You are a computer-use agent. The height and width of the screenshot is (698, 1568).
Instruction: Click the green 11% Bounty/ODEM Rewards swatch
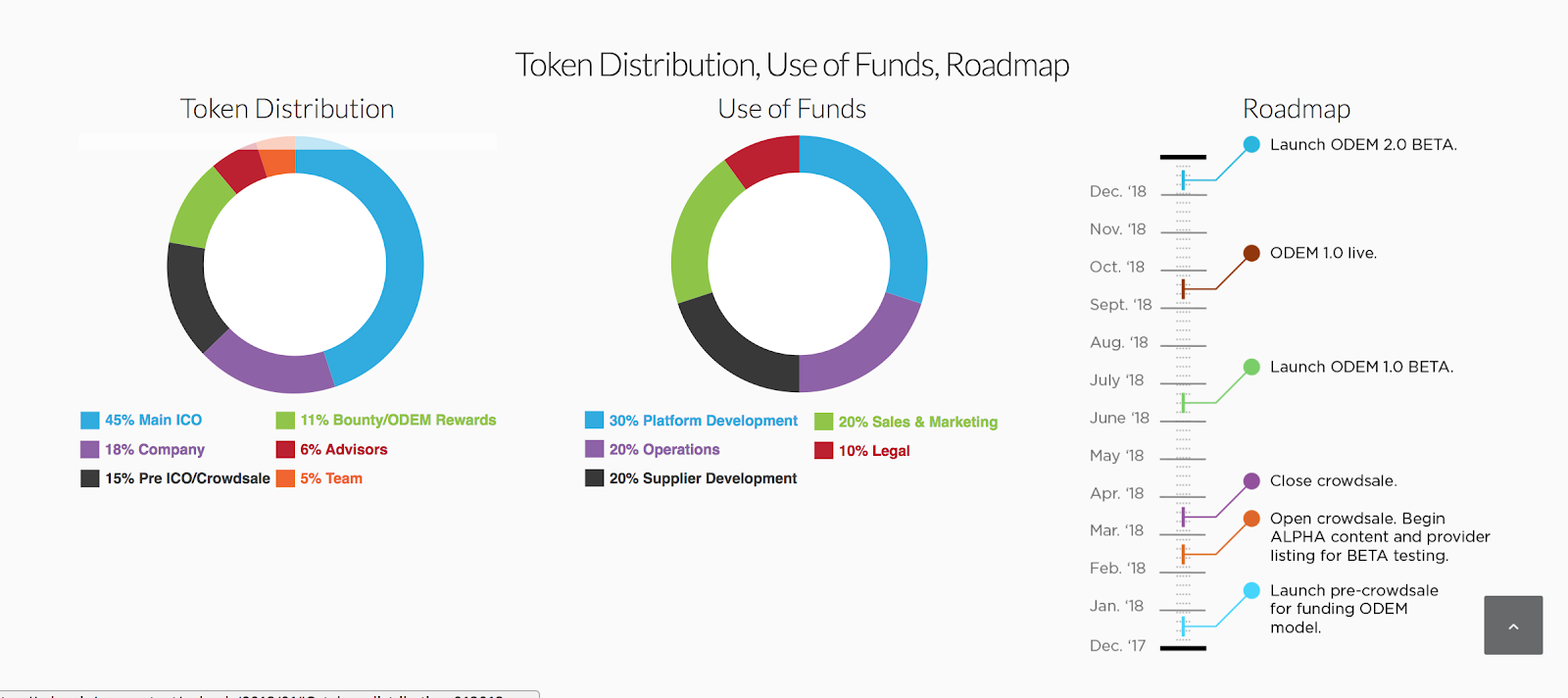click(285, 421)
